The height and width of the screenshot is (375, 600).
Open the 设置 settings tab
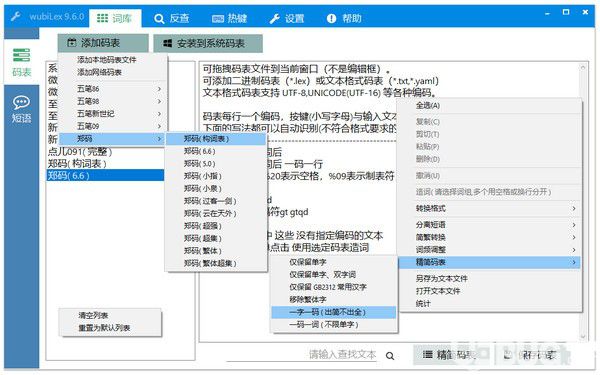[x=287, y=18]
